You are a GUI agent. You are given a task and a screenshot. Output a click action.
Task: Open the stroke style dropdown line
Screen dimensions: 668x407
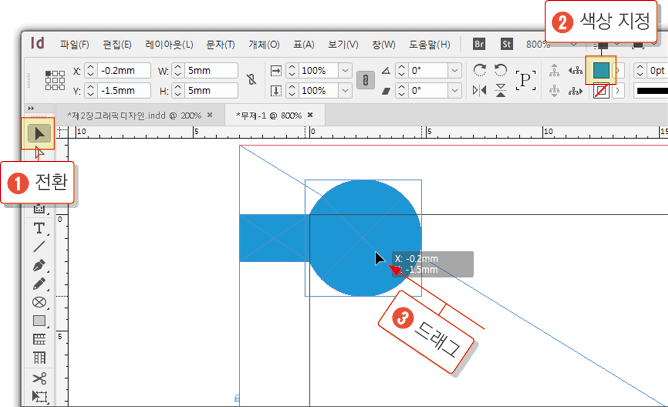pos(651,90)
